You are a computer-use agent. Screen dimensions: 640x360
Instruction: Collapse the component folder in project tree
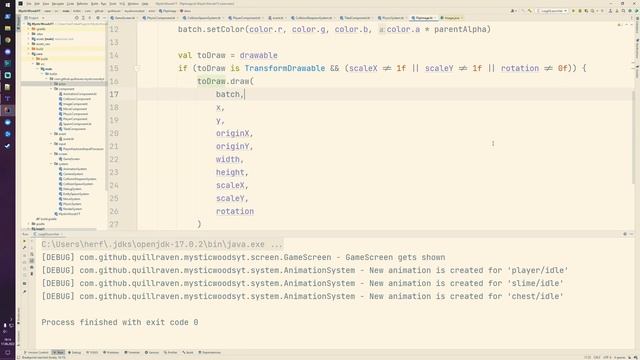[51, 89]
